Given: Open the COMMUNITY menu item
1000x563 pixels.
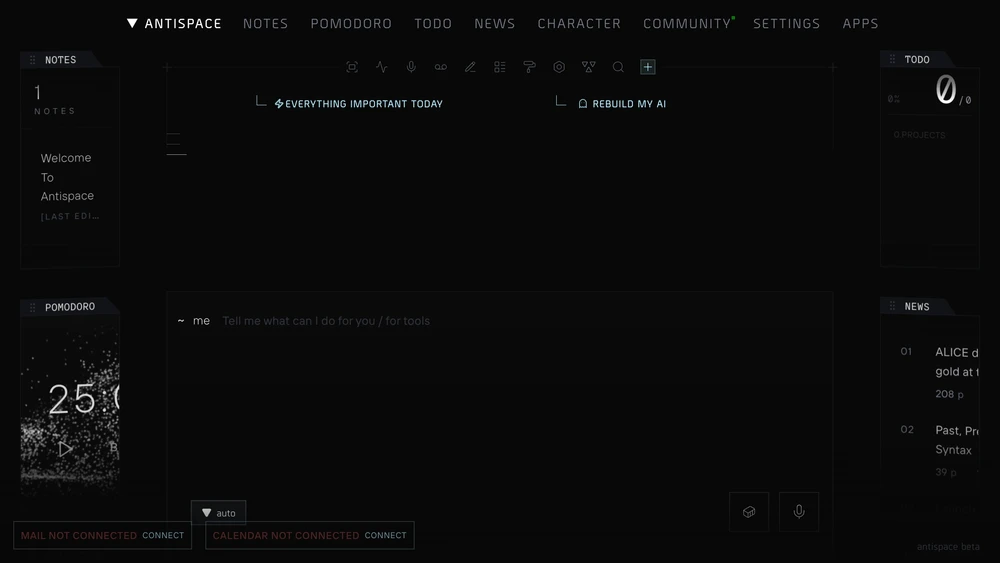Looking at the screenshot, I should (687, 24).
